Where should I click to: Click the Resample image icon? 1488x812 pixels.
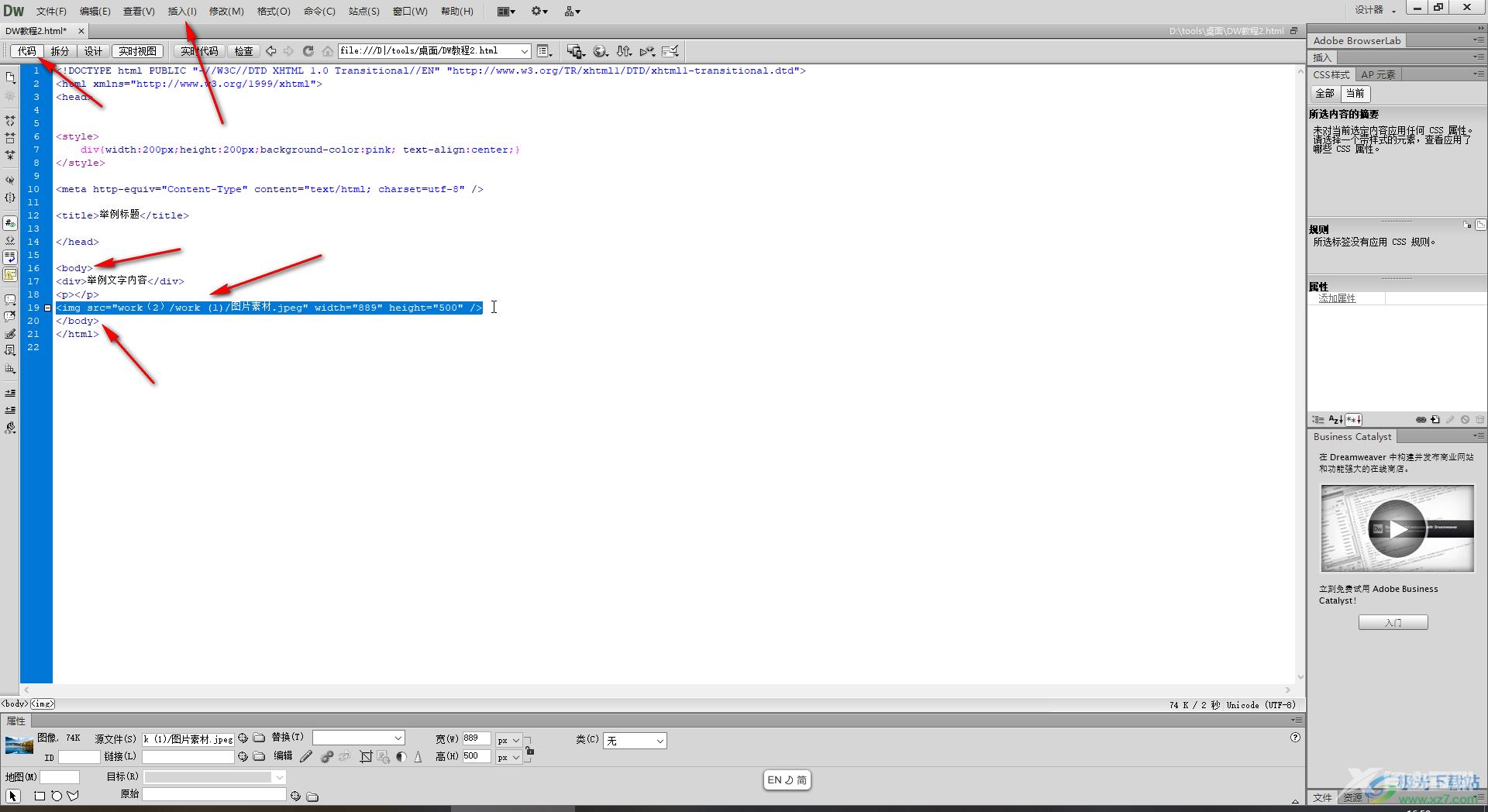coord(383,756)
